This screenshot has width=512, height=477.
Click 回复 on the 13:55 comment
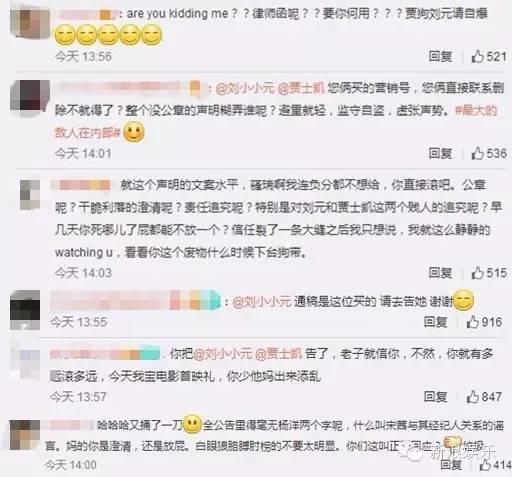tap(436, 322)
